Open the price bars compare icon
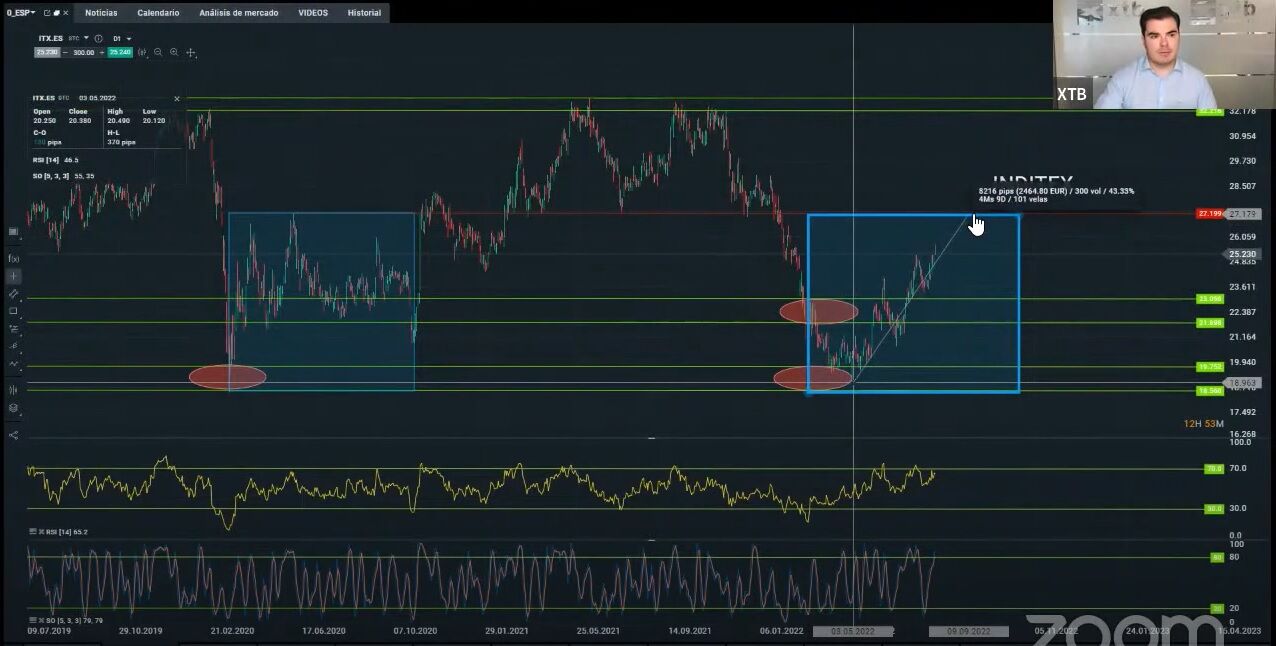1276x646 pixels. (x=13, y=389)
